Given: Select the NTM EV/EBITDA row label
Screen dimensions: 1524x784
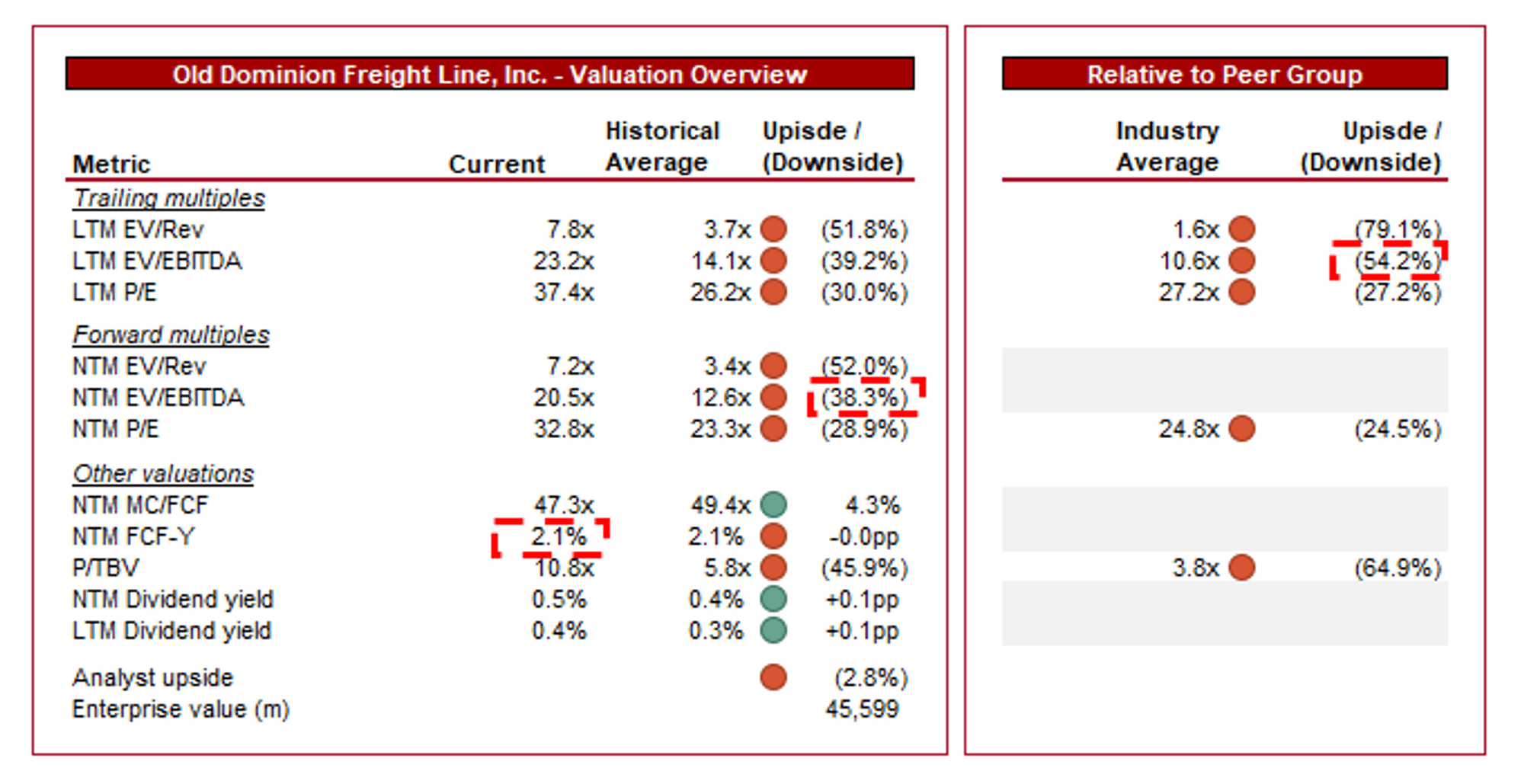Looking at the screenshot, I should pyautogui.click(x=158, y=397).
